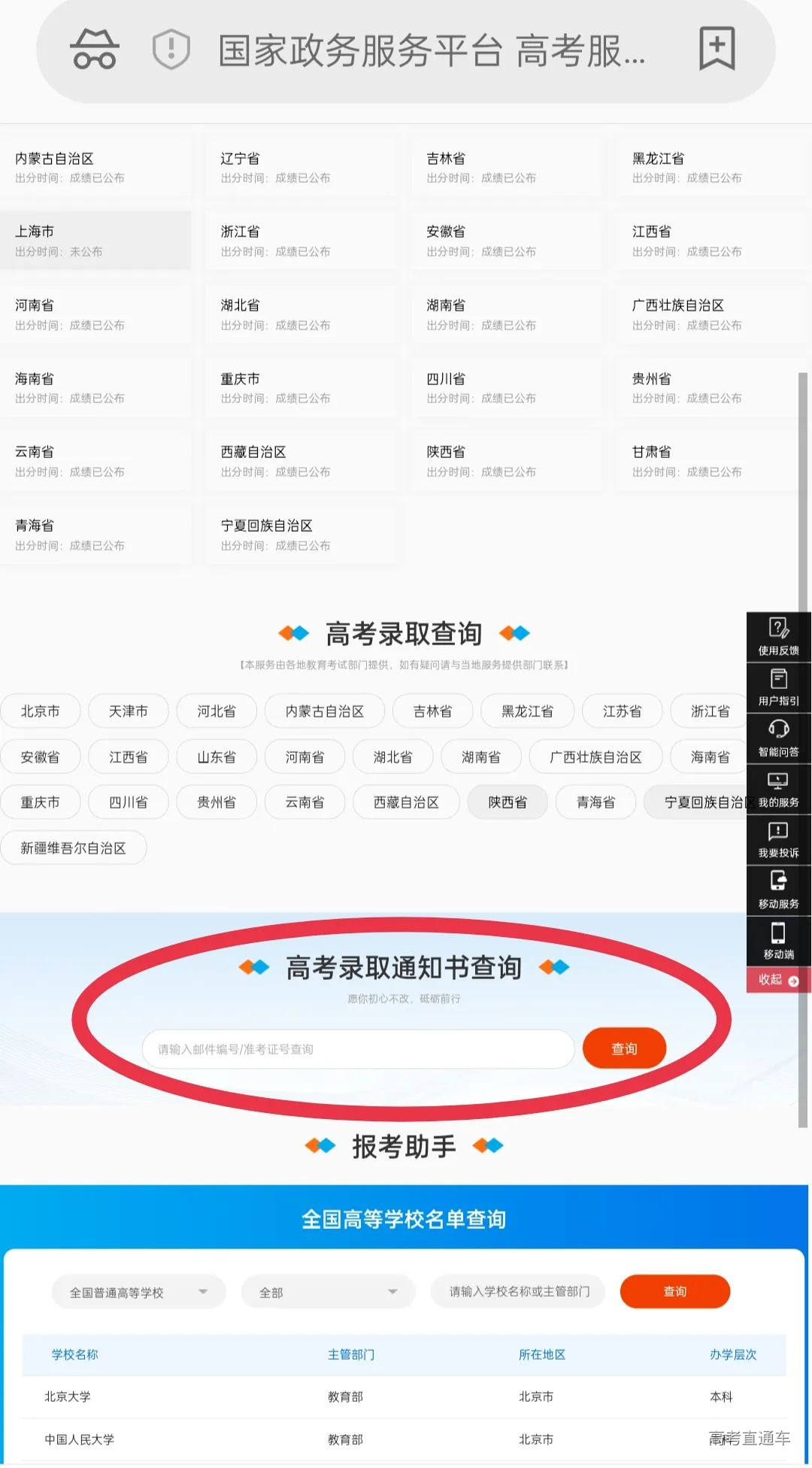
Task: Focus the school name search input field
Action: pos(519,1291)
